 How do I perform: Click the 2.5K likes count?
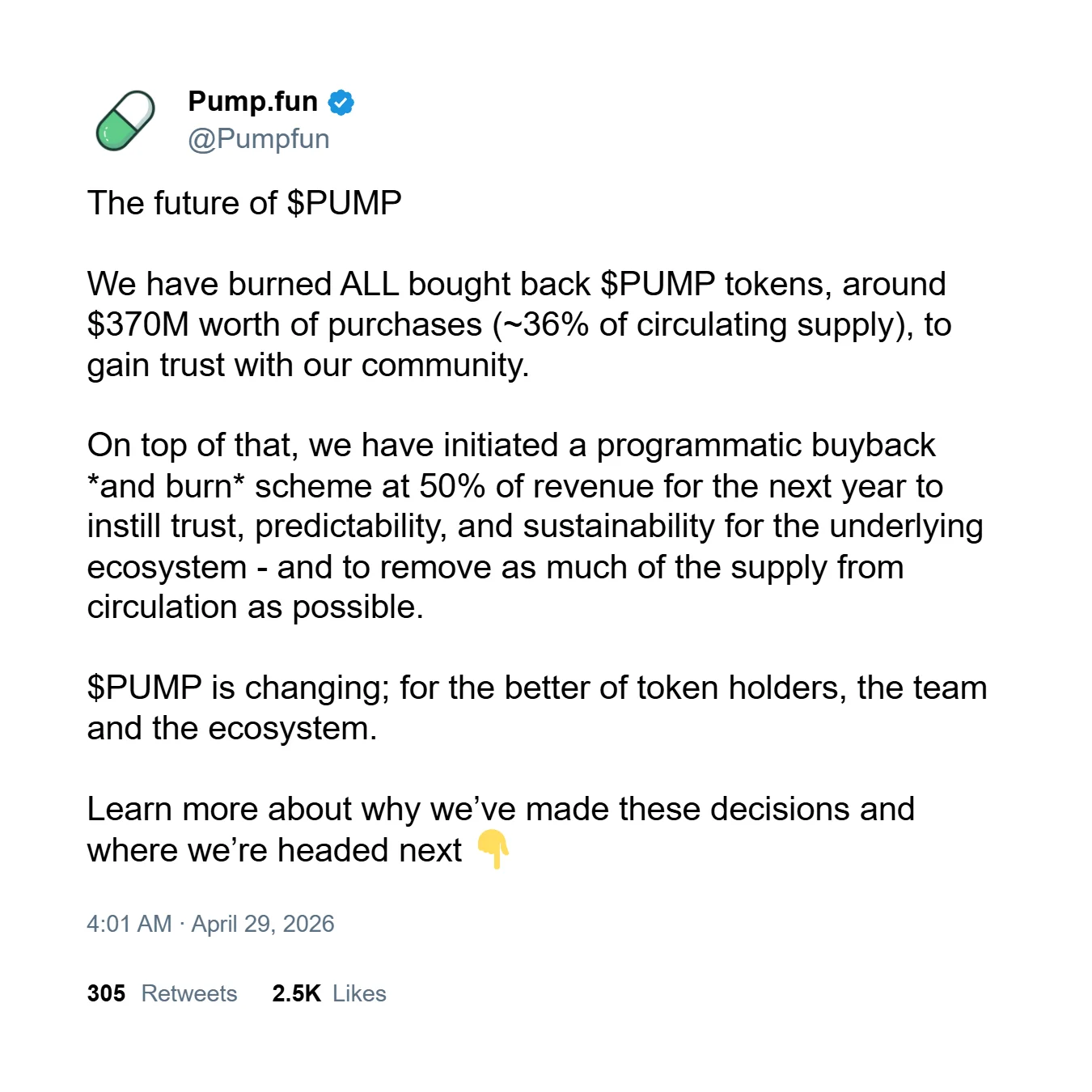click(296, 993)
